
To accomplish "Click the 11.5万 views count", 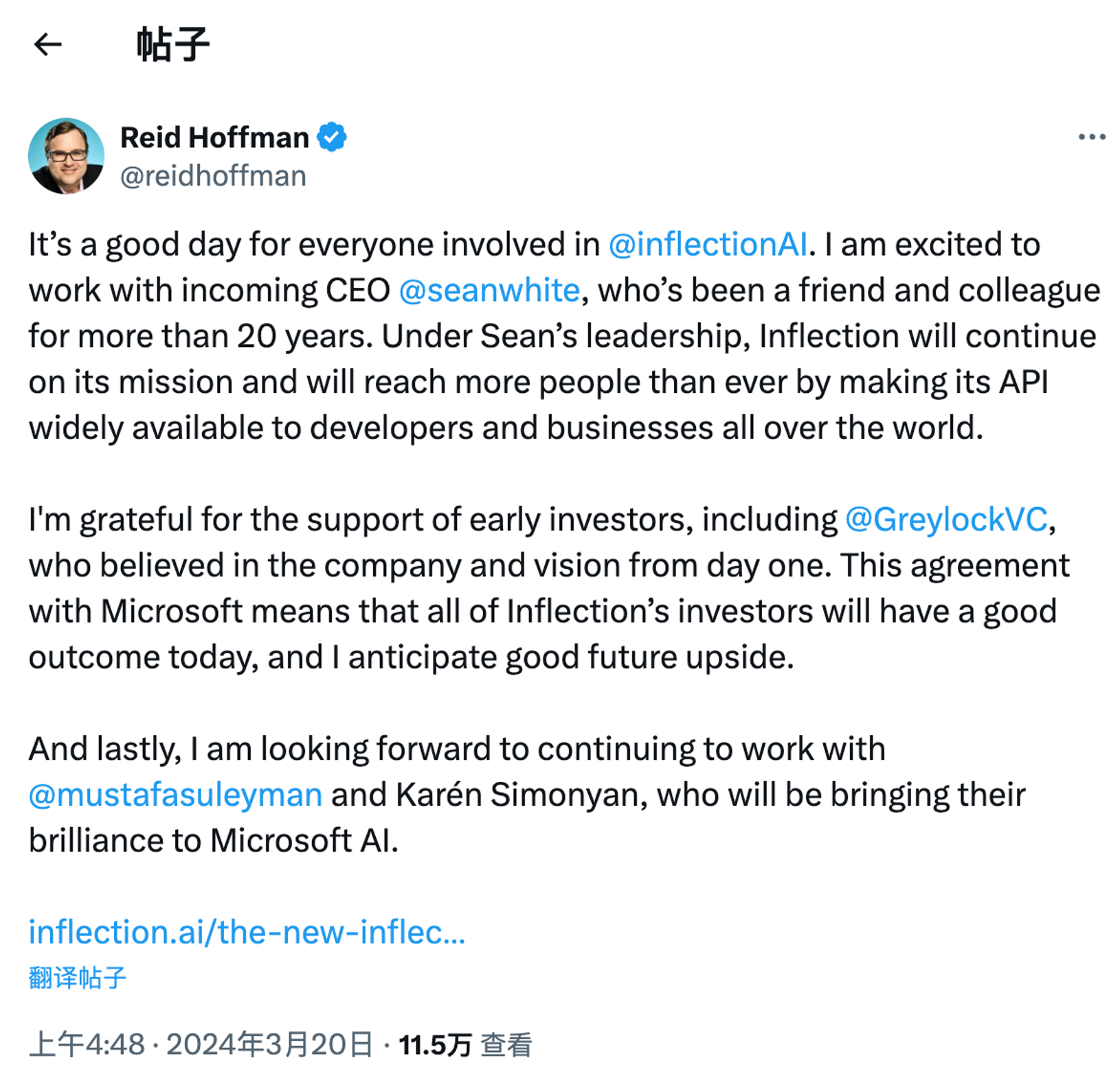I will tap(435, 1045).
